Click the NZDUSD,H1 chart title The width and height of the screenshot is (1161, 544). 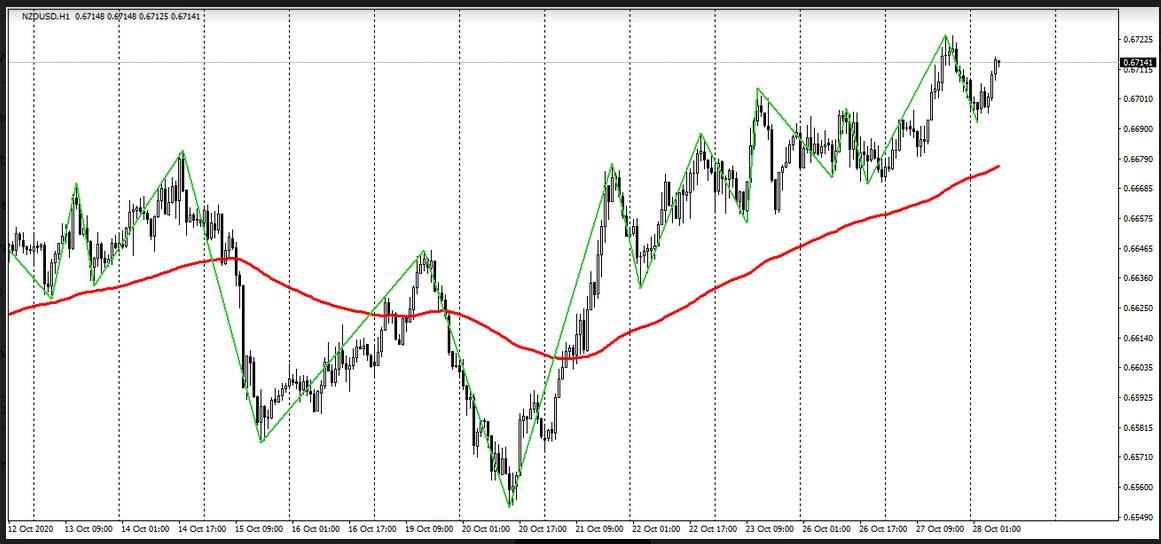(x=48, y=16)
